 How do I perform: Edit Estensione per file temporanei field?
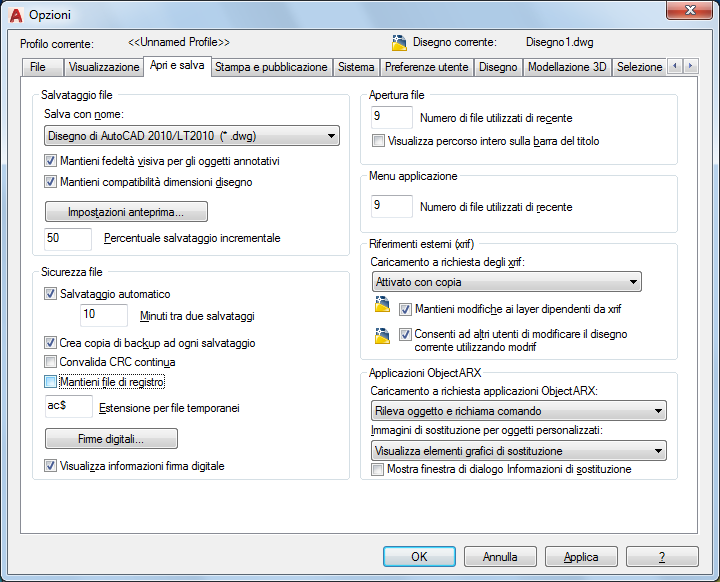coord(69,406)
